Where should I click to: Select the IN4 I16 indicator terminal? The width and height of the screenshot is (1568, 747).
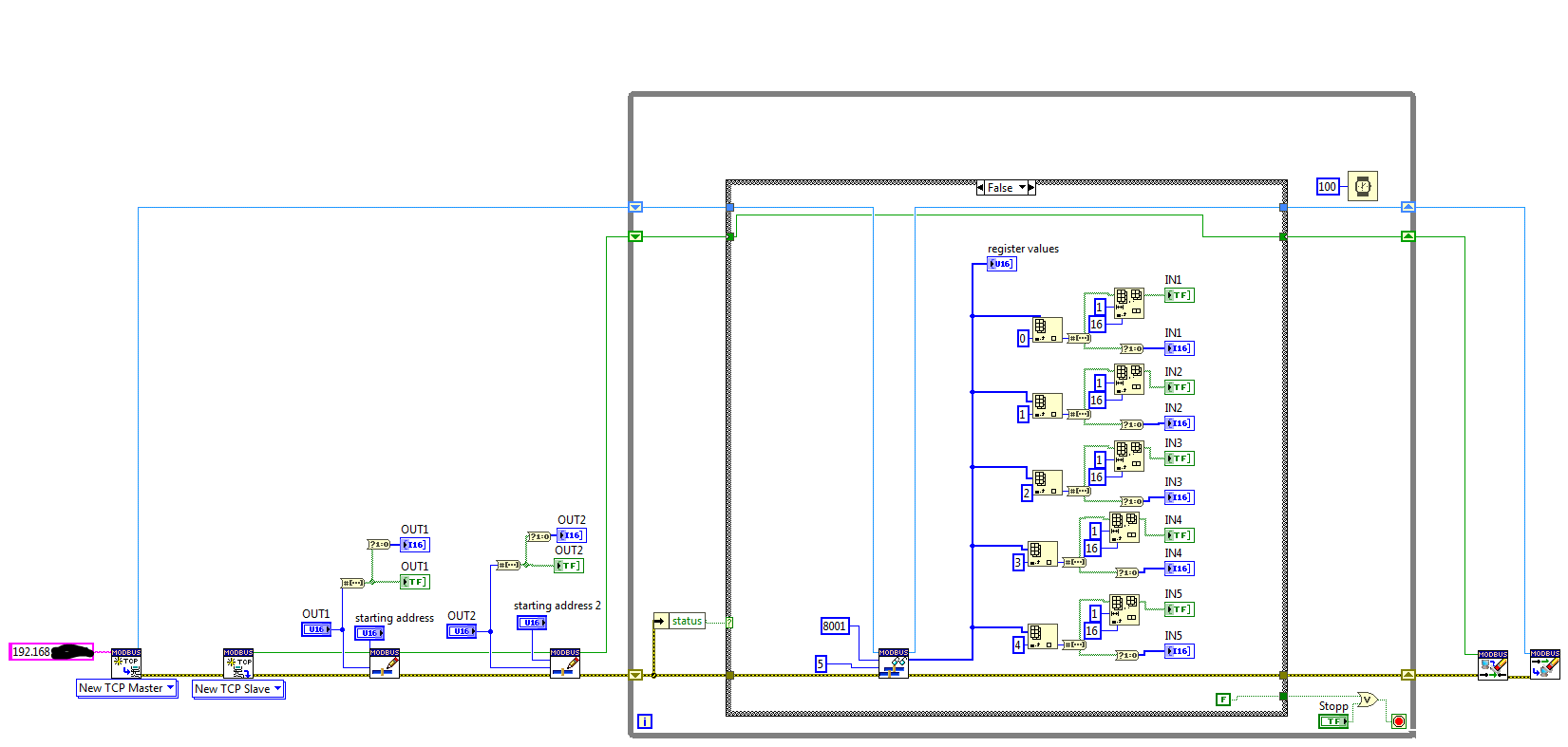[x=1180, y=569]
